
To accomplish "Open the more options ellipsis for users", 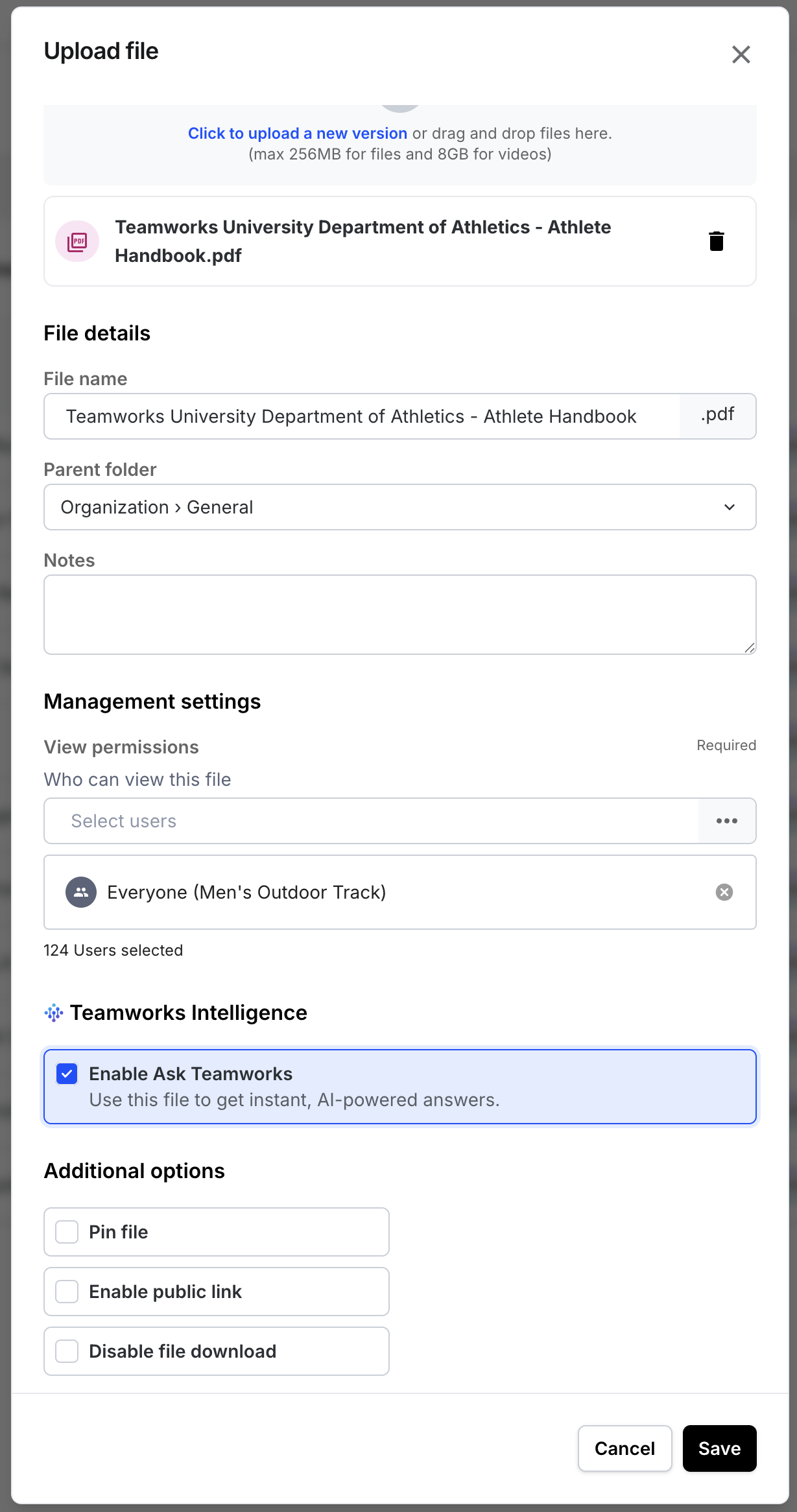I will 727,821.
